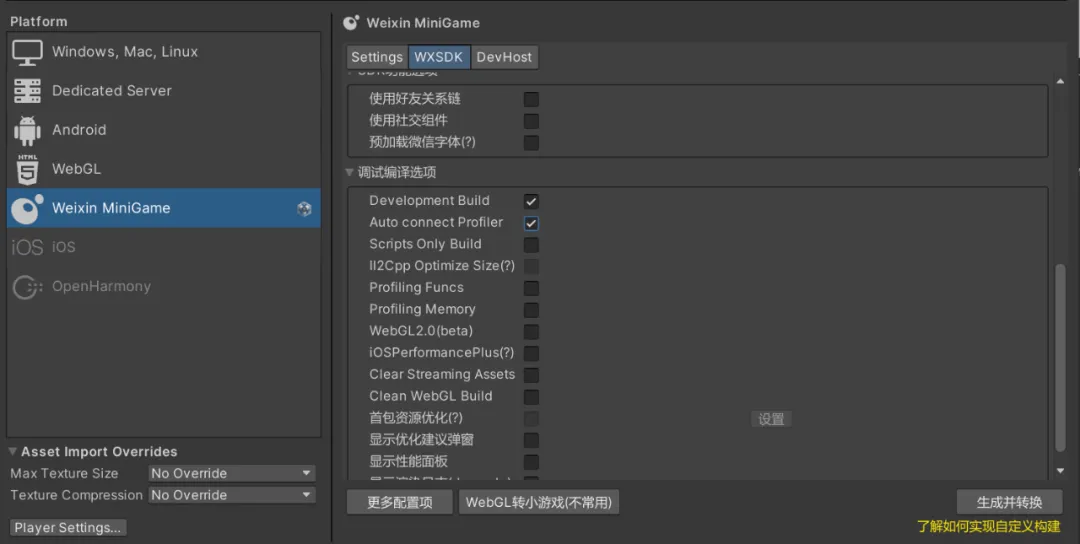Disable Auto connect Profiler checkbox
The width and height of the screenshot is (1080, 544).
pos(531,223)
